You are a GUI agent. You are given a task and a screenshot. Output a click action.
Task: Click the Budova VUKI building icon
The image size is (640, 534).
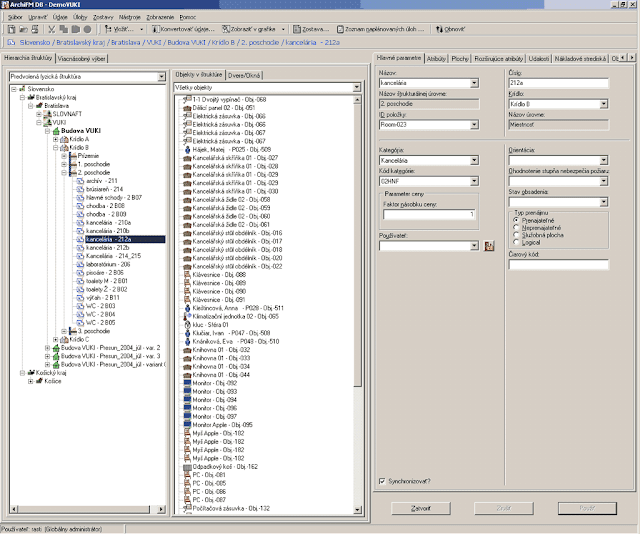click(x=56, y=131)
